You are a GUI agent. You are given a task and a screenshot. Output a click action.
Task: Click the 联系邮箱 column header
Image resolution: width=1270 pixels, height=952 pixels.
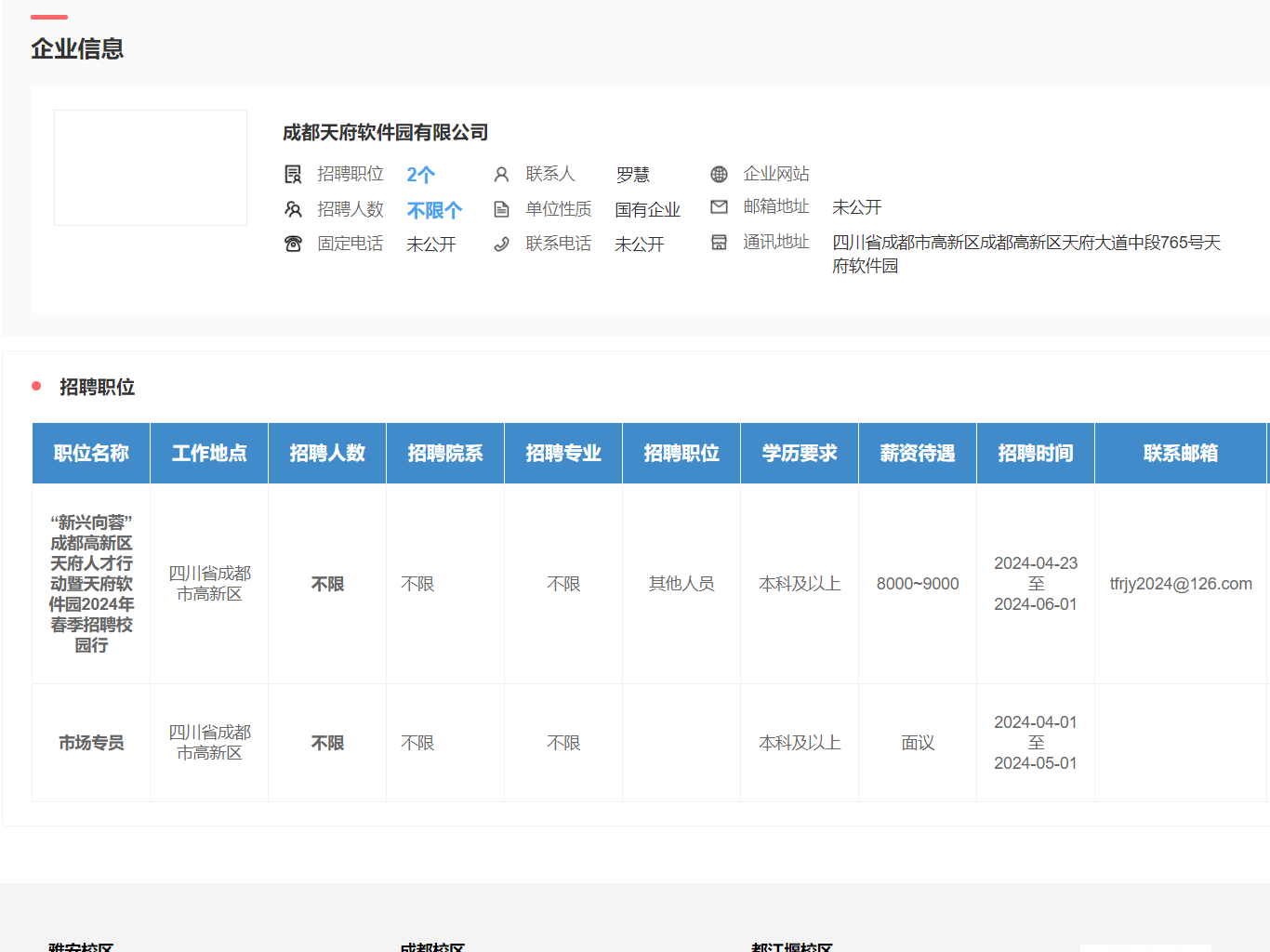[1181, 453]
